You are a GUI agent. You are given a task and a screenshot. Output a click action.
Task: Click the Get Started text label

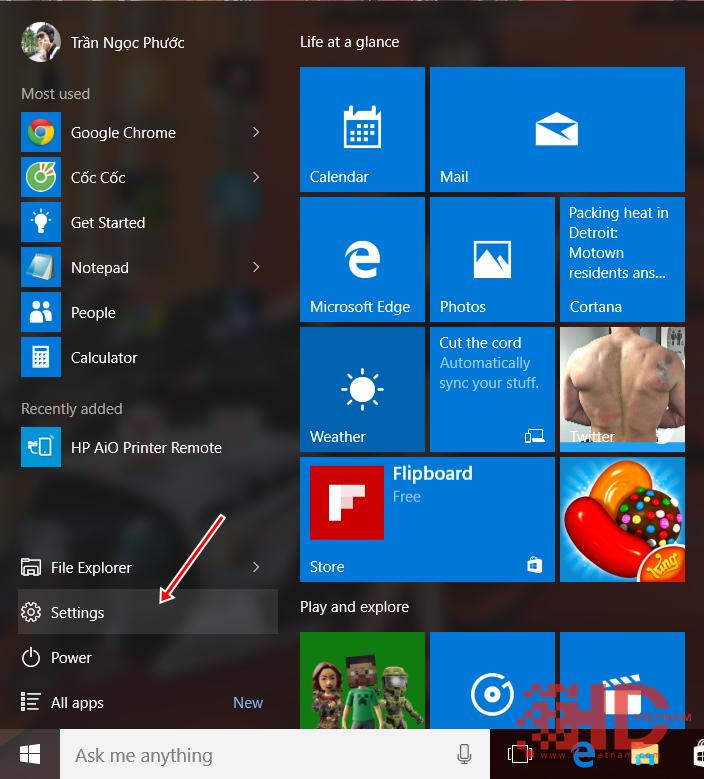[108, 223]
